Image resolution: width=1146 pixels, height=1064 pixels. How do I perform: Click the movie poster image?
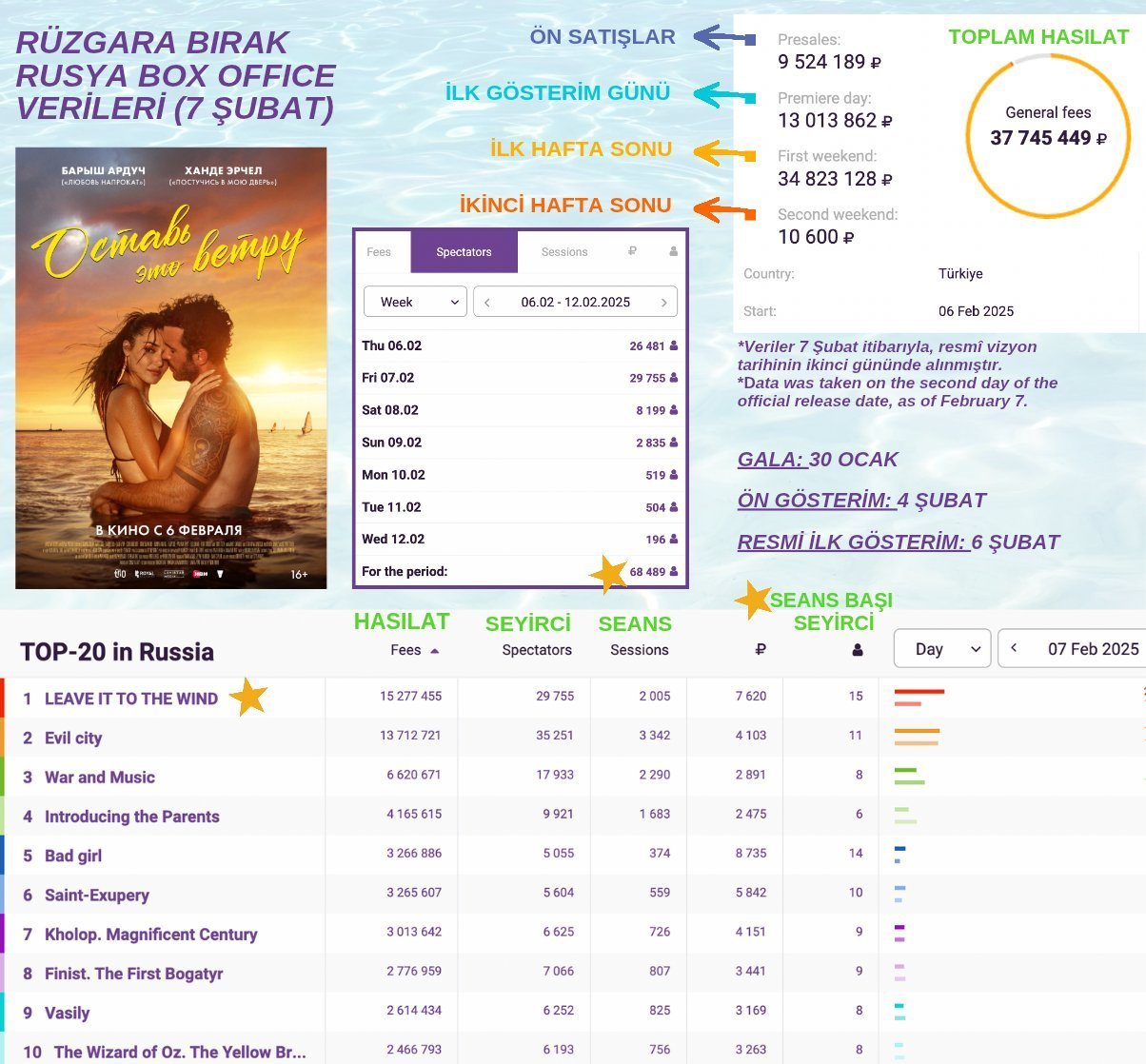point(171,367)
